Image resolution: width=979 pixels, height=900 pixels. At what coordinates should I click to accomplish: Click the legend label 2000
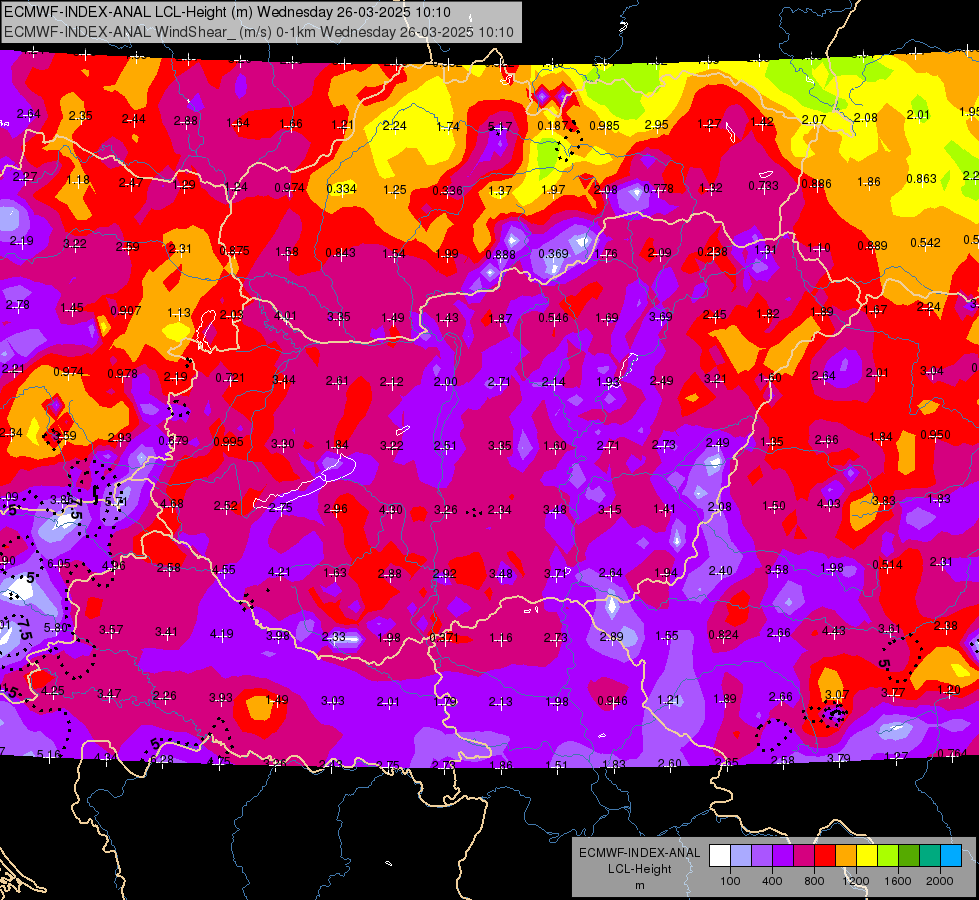(940, 881)
